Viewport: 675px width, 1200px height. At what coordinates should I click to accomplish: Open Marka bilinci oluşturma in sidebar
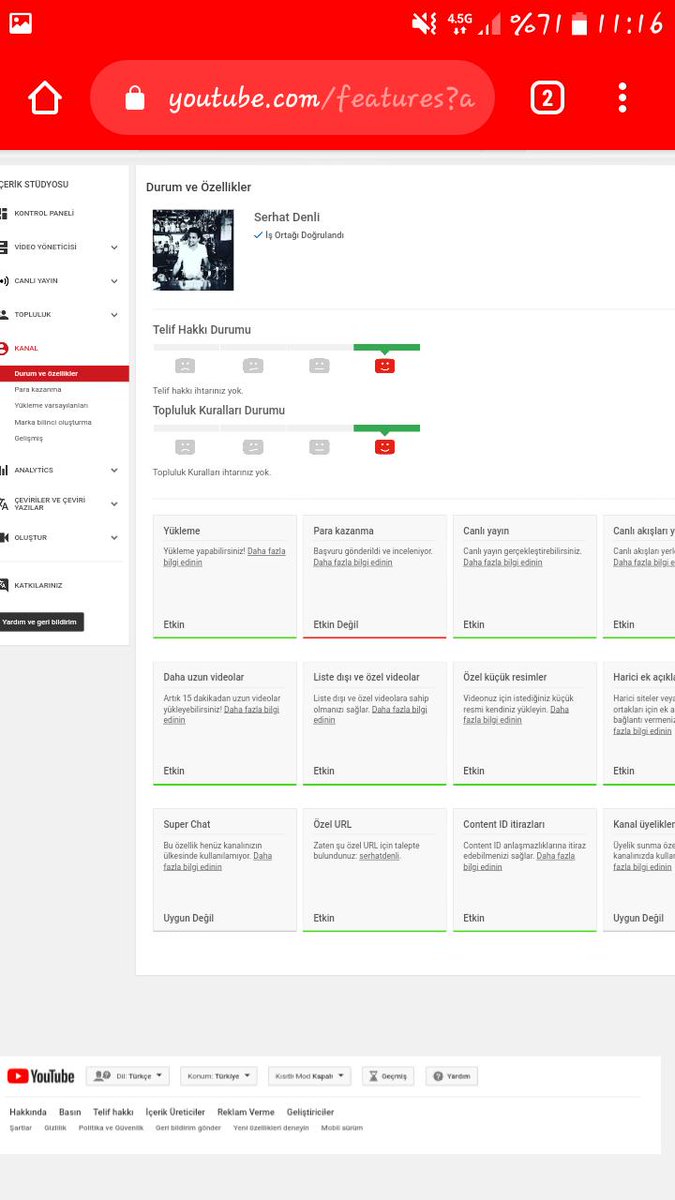point(53,422)
